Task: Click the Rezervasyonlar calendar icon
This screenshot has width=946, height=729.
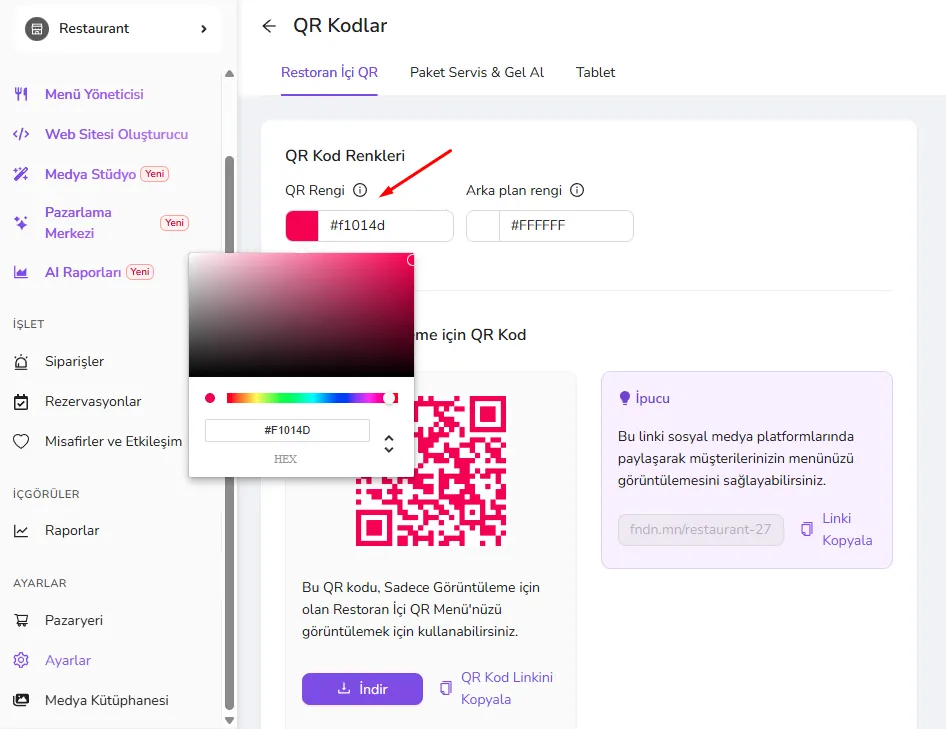Action: 21,401
